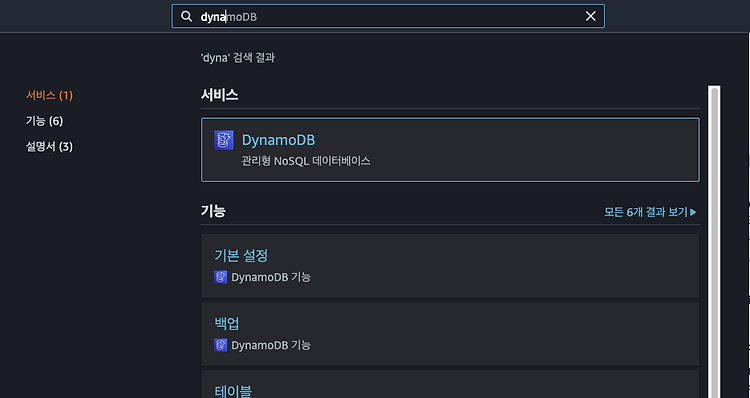Image resolution: width=750 pixels, height=398 pixels.
Task: Show all results via 모든 6개 결과 보기
Action: click(646, 212)
